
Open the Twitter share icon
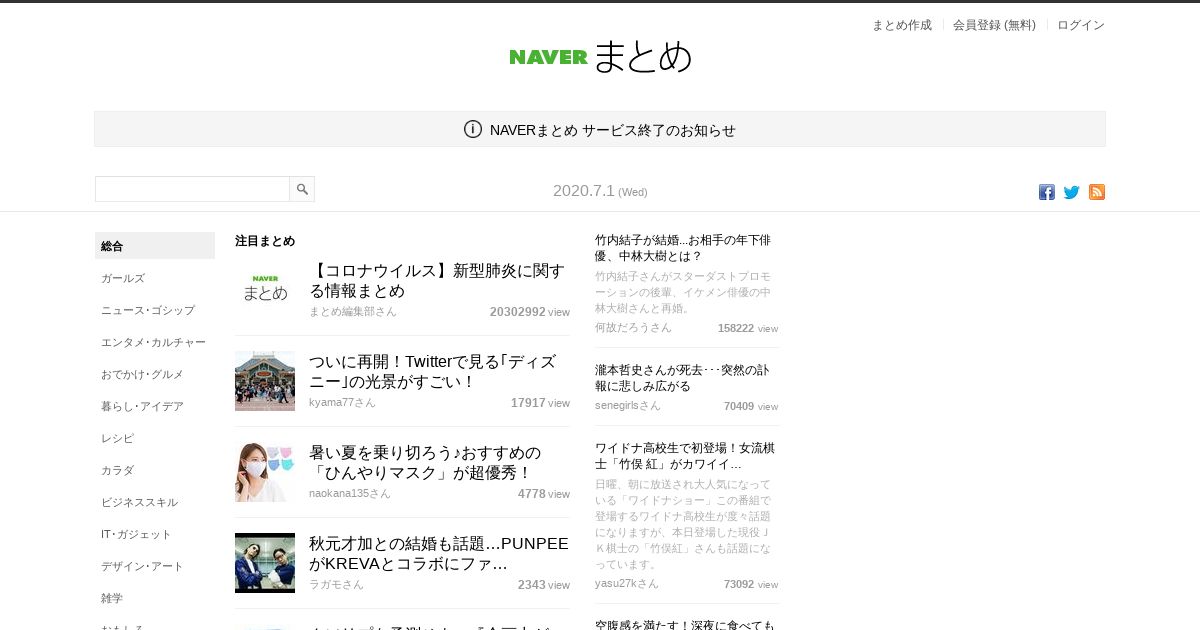[1071, 192]
